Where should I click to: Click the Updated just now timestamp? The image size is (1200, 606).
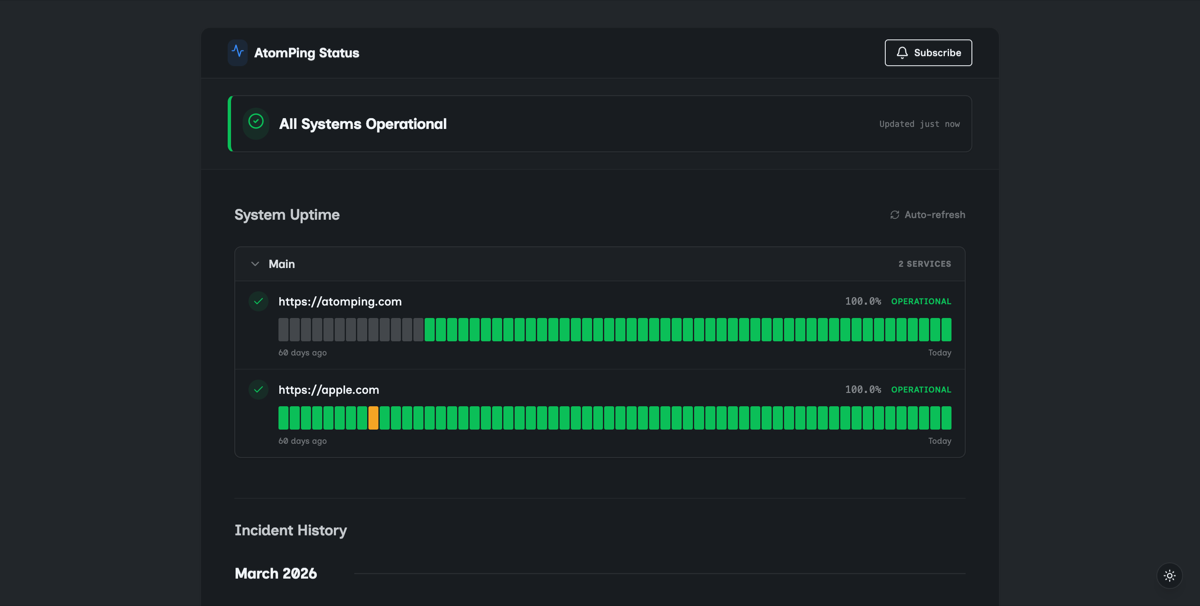[920, 124]
